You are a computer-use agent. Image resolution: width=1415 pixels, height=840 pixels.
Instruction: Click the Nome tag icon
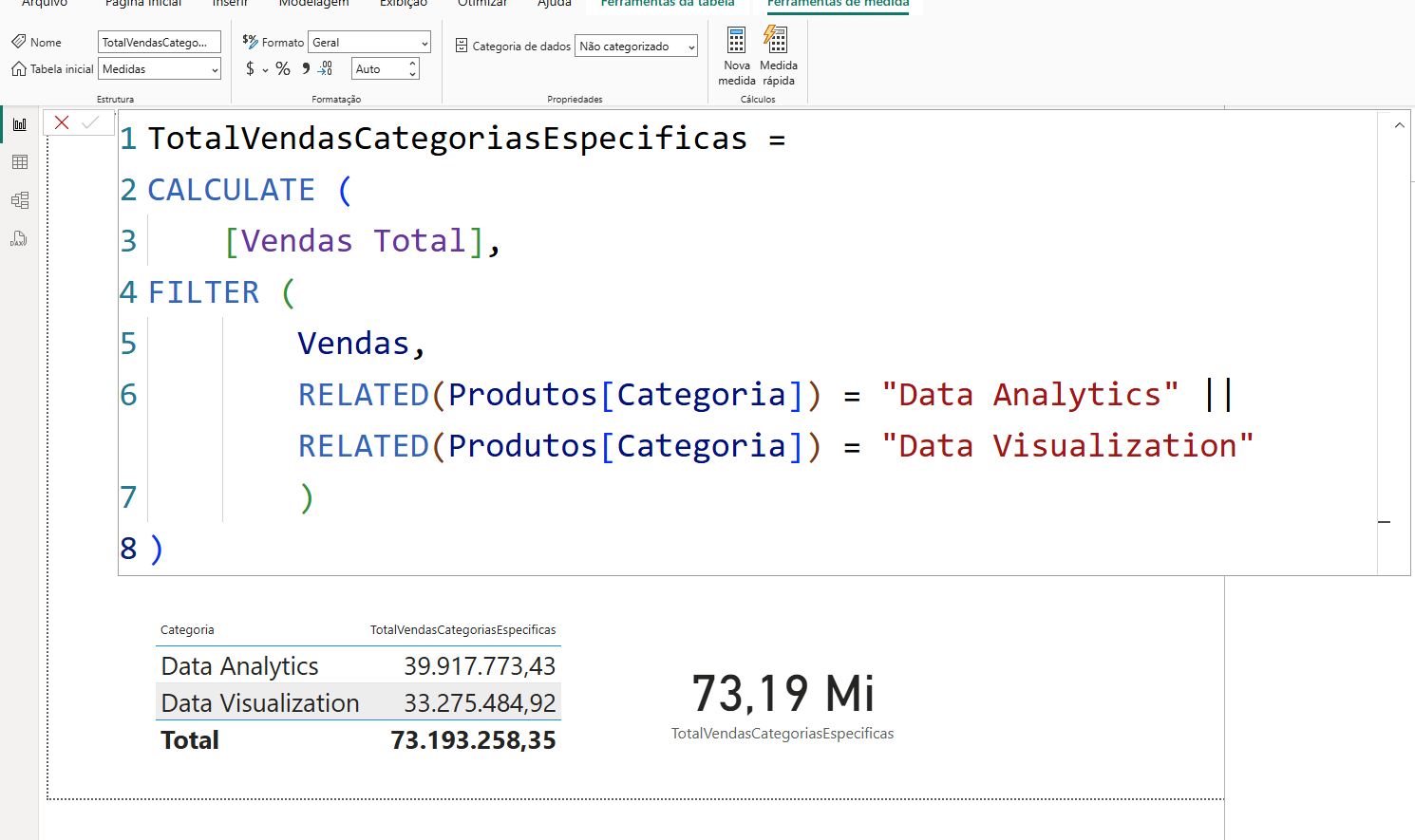[x=19, y=42]
